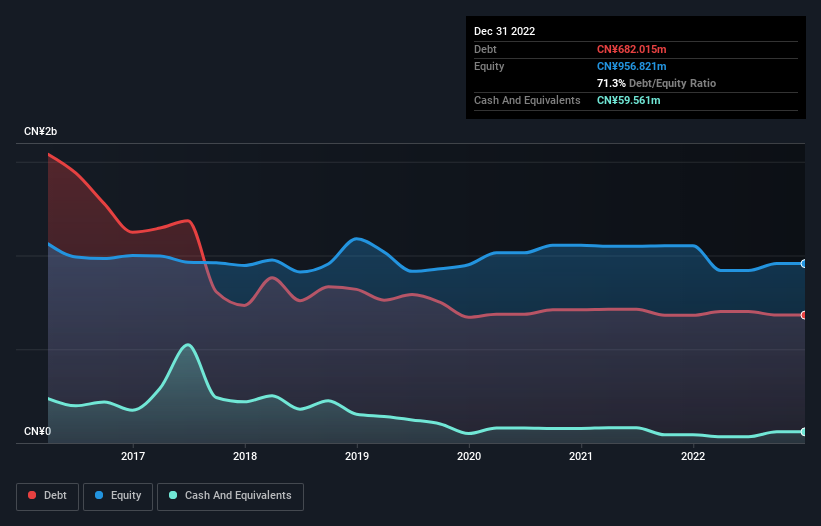Viewport: 821px width, 526px height.
Task: Click the Cash value CN¥59.561m
Action: [x=628, y=100]
